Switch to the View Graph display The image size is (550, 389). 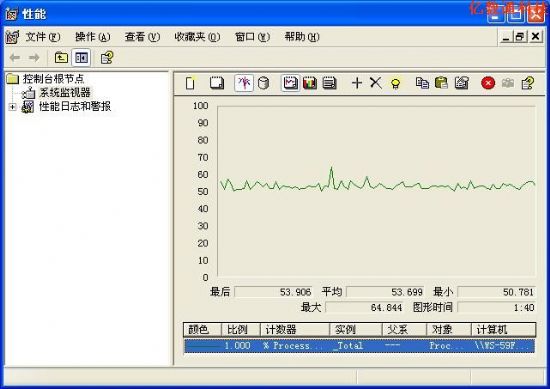coord(290,83)
